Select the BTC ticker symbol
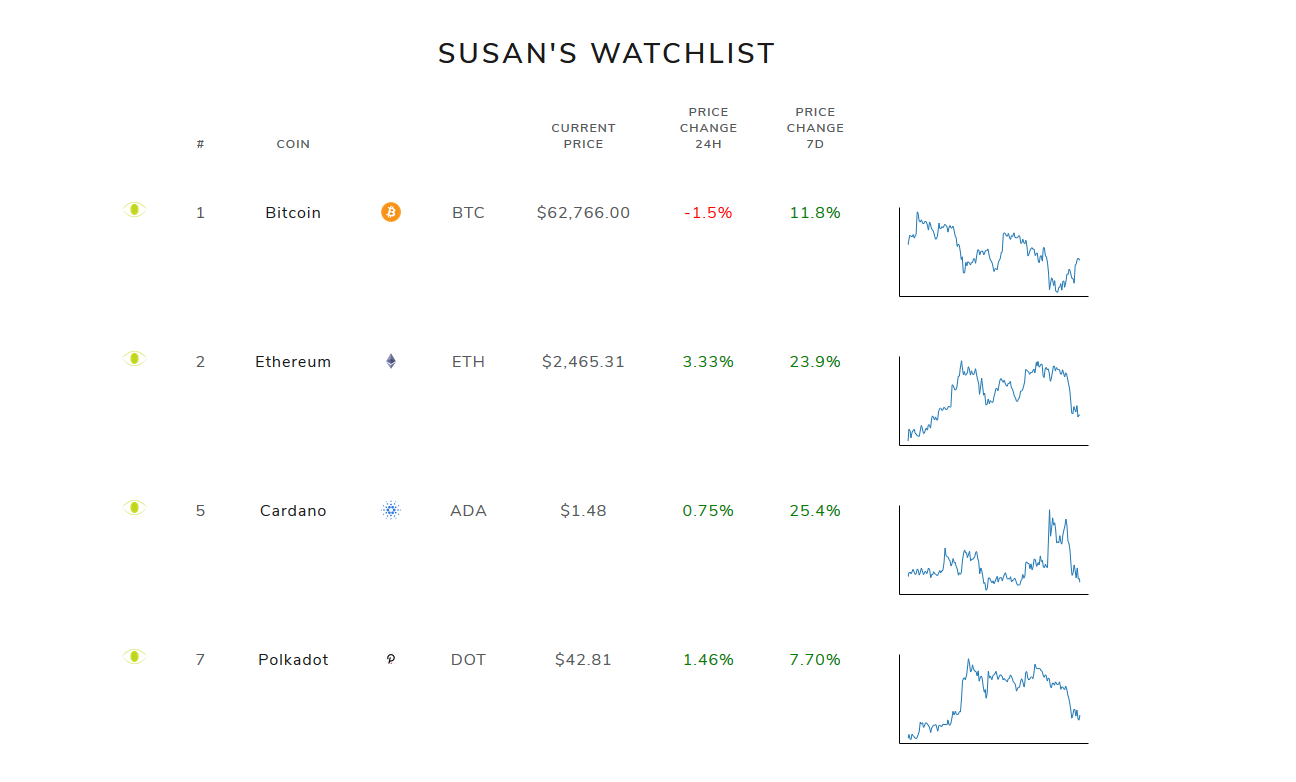The width and height of the screenshot is (1296, 782). (467, 212)
